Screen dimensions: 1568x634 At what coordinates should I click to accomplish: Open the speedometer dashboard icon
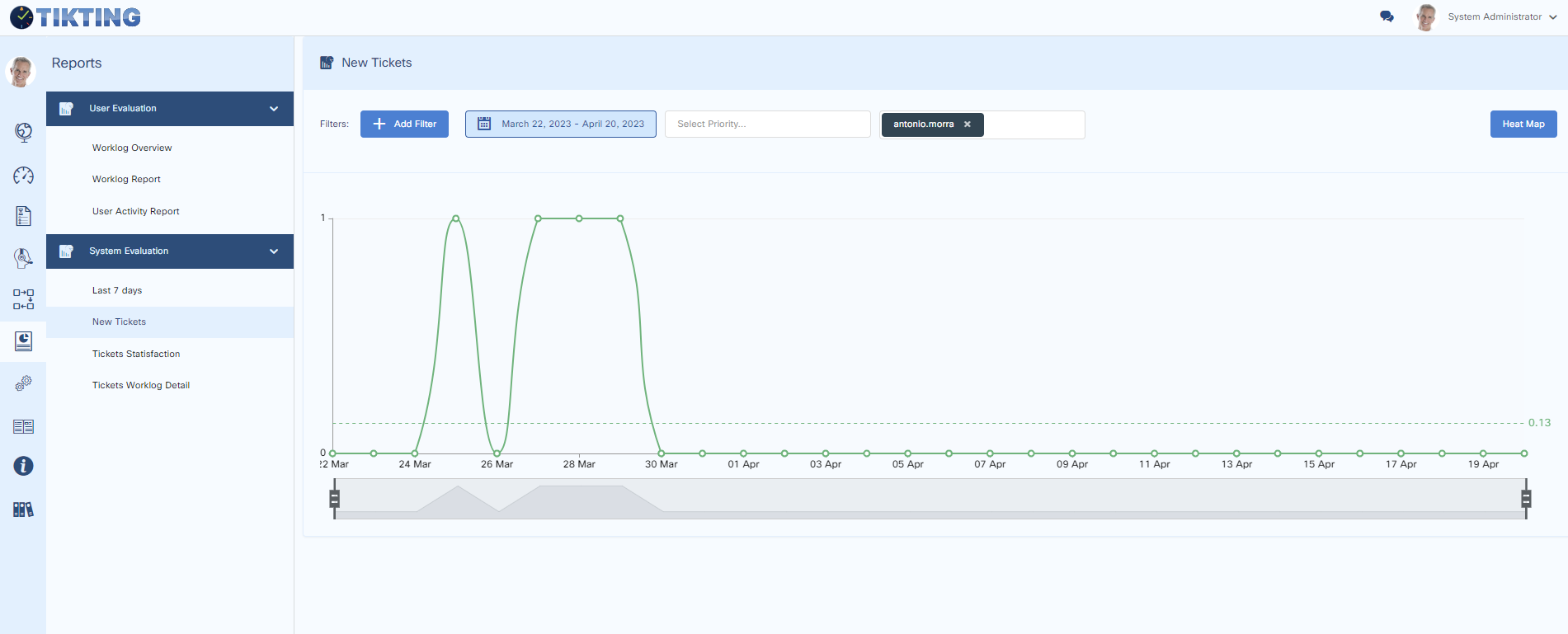(23, 175)
